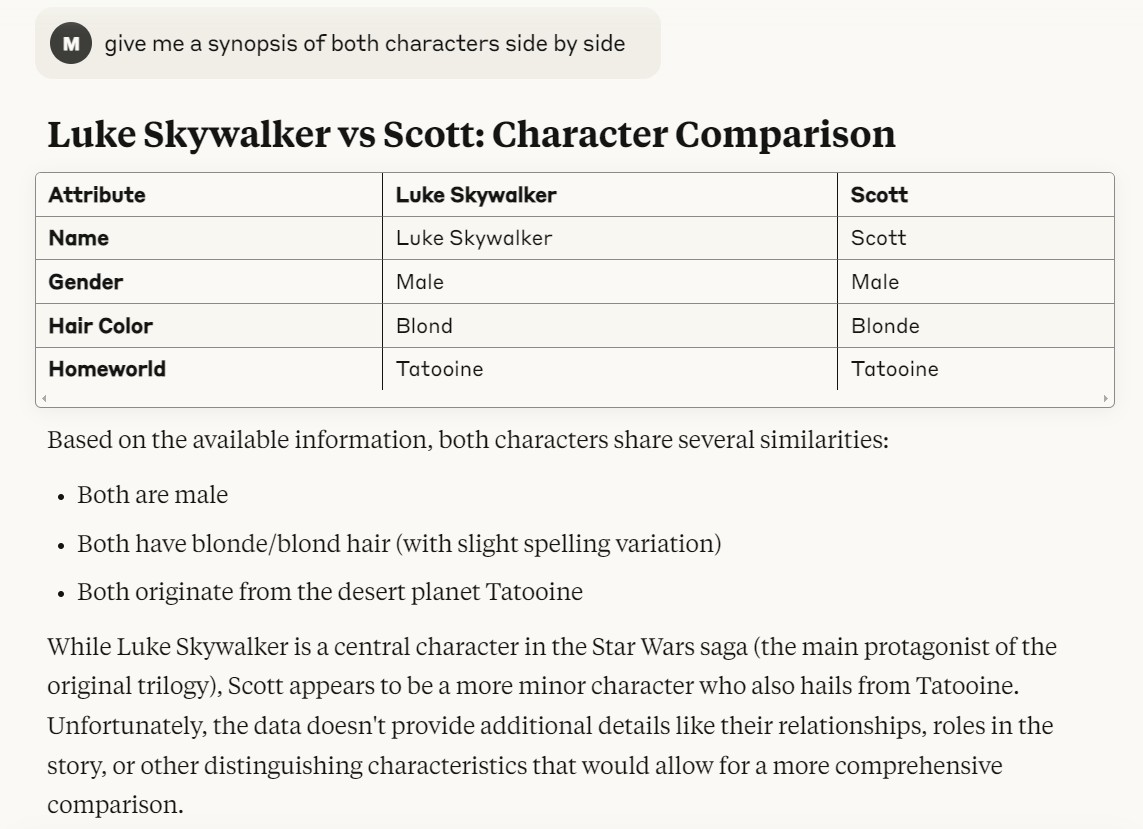The width and height of the screenshot is (1143, 829).
Task: Click Tatooine in the Scott column
Action: [x=894, y=369]
